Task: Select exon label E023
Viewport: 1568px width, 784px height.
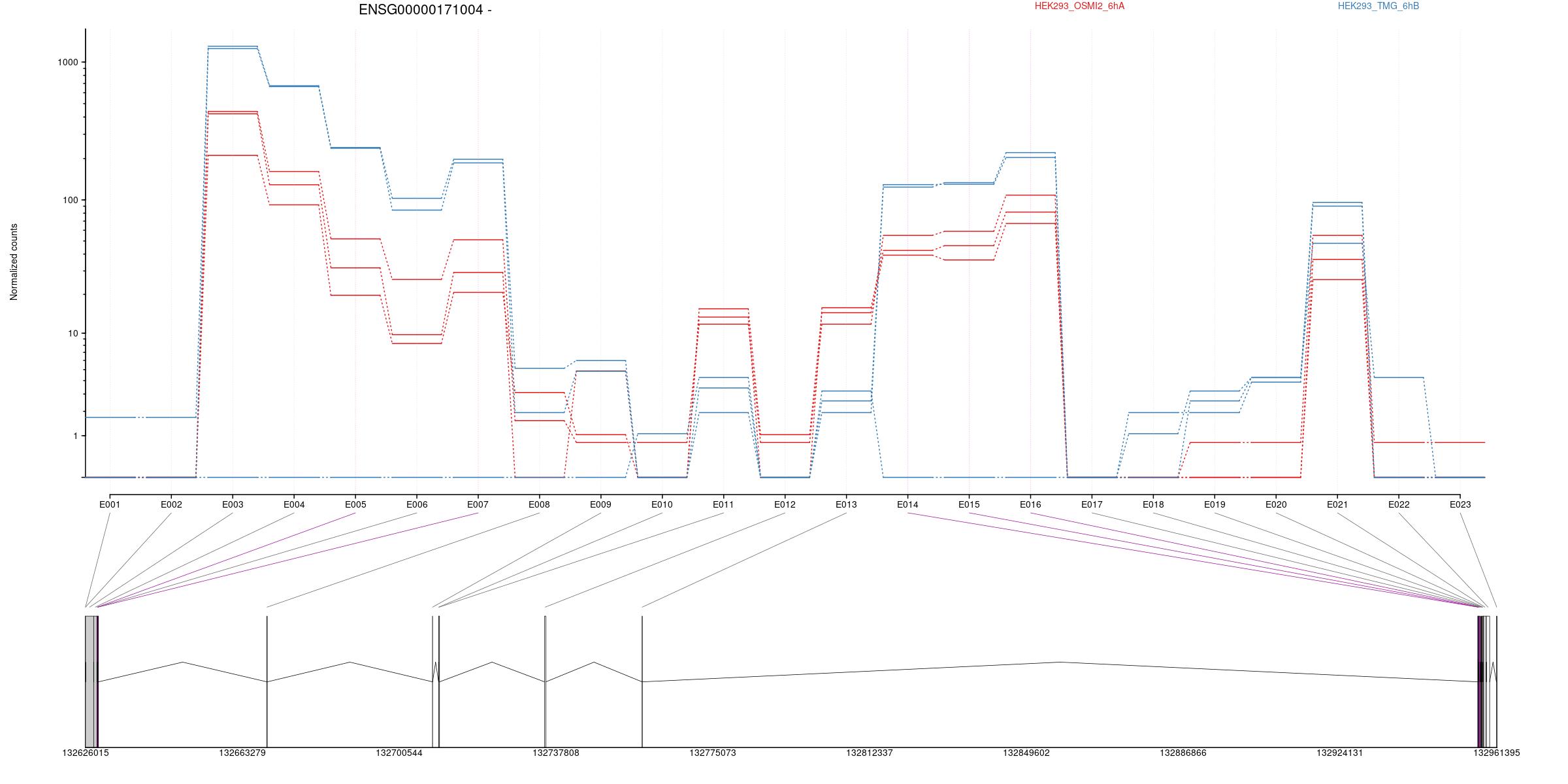Action: (x=1460, y=504)
